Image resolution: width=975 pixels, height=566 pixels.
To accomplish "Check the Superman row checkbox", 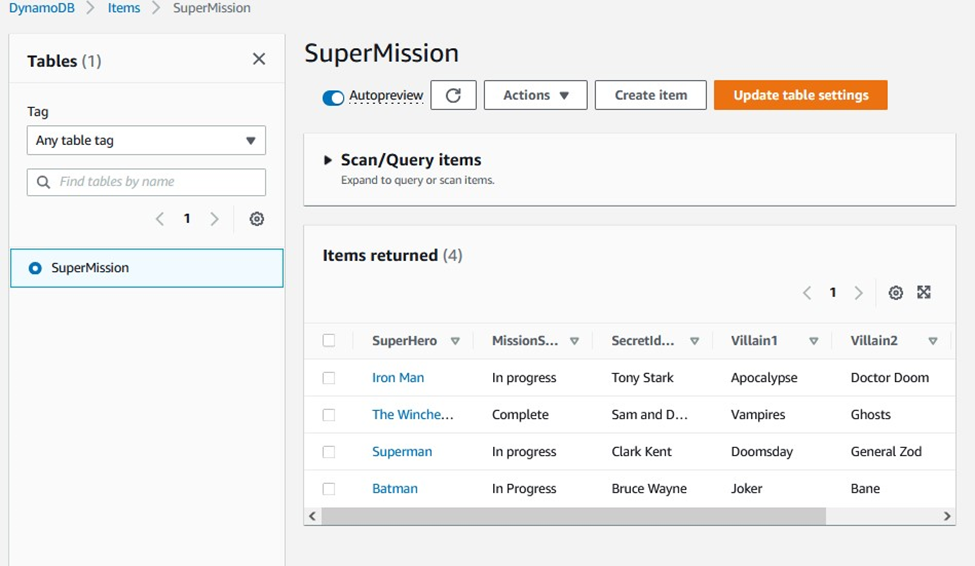I will (329, 452).
